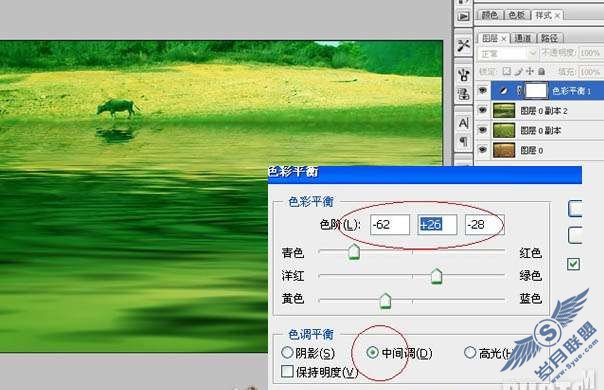Click the 洋红 label in dialog

[x=293, y=276]
